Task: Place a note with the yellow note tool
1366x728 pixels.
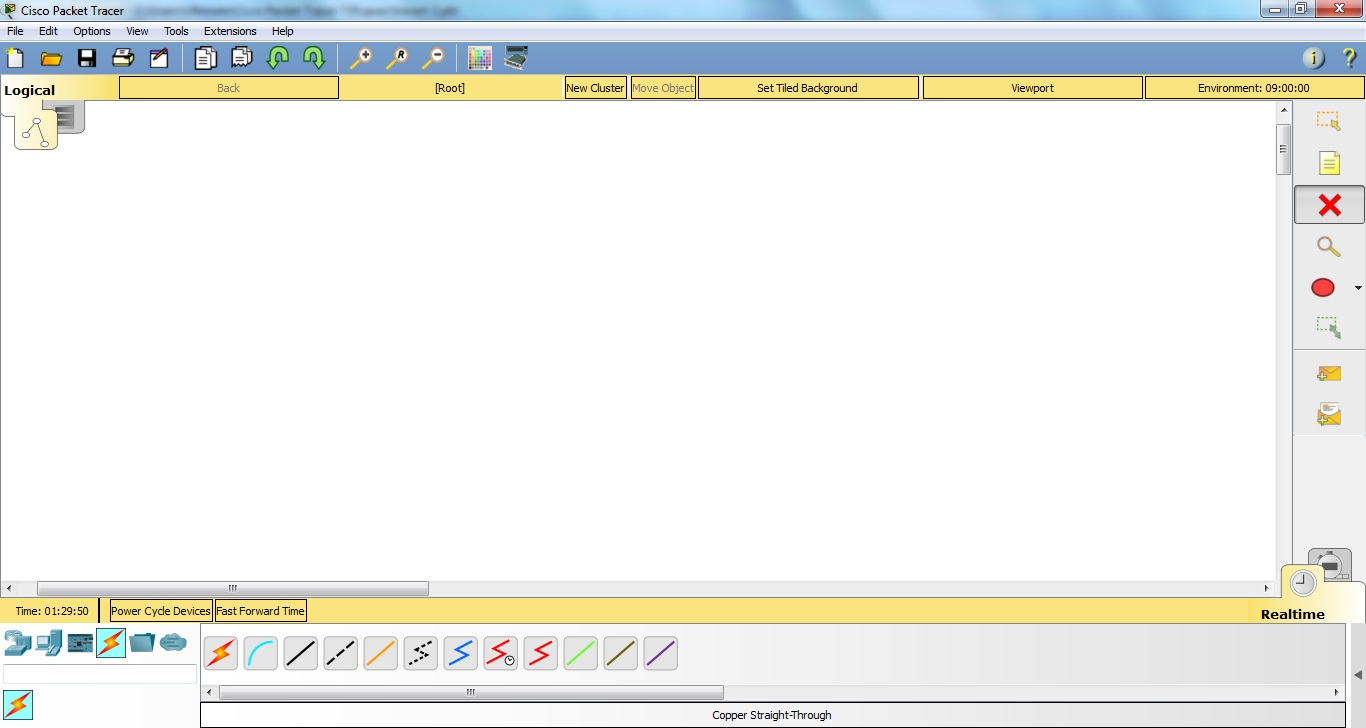Action: pyautogui.click(x=1329, y=163)
